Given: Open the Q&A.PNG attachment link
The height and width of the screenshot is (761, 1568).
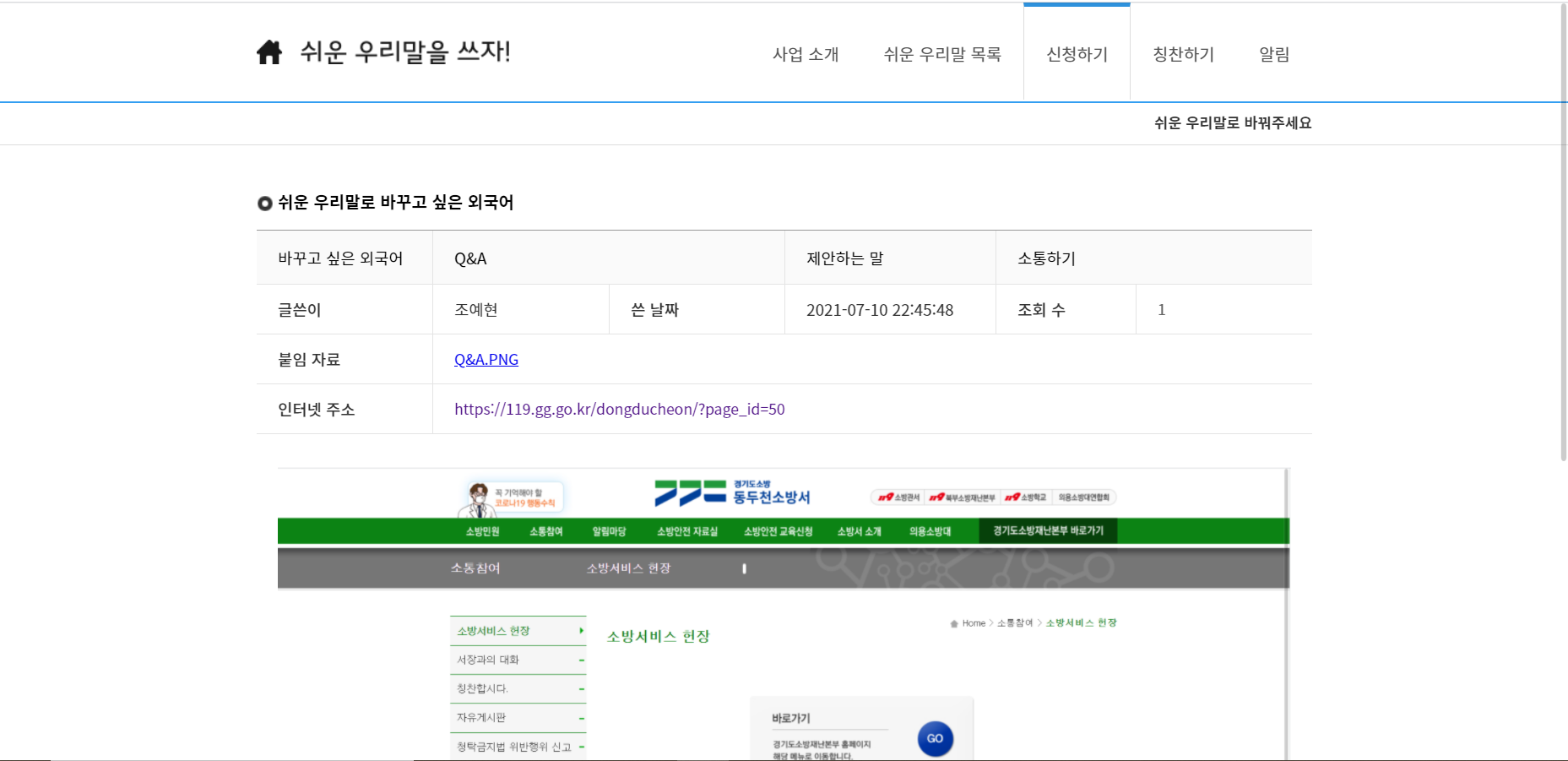Looking at the screenshot, I should click(486, 360).
